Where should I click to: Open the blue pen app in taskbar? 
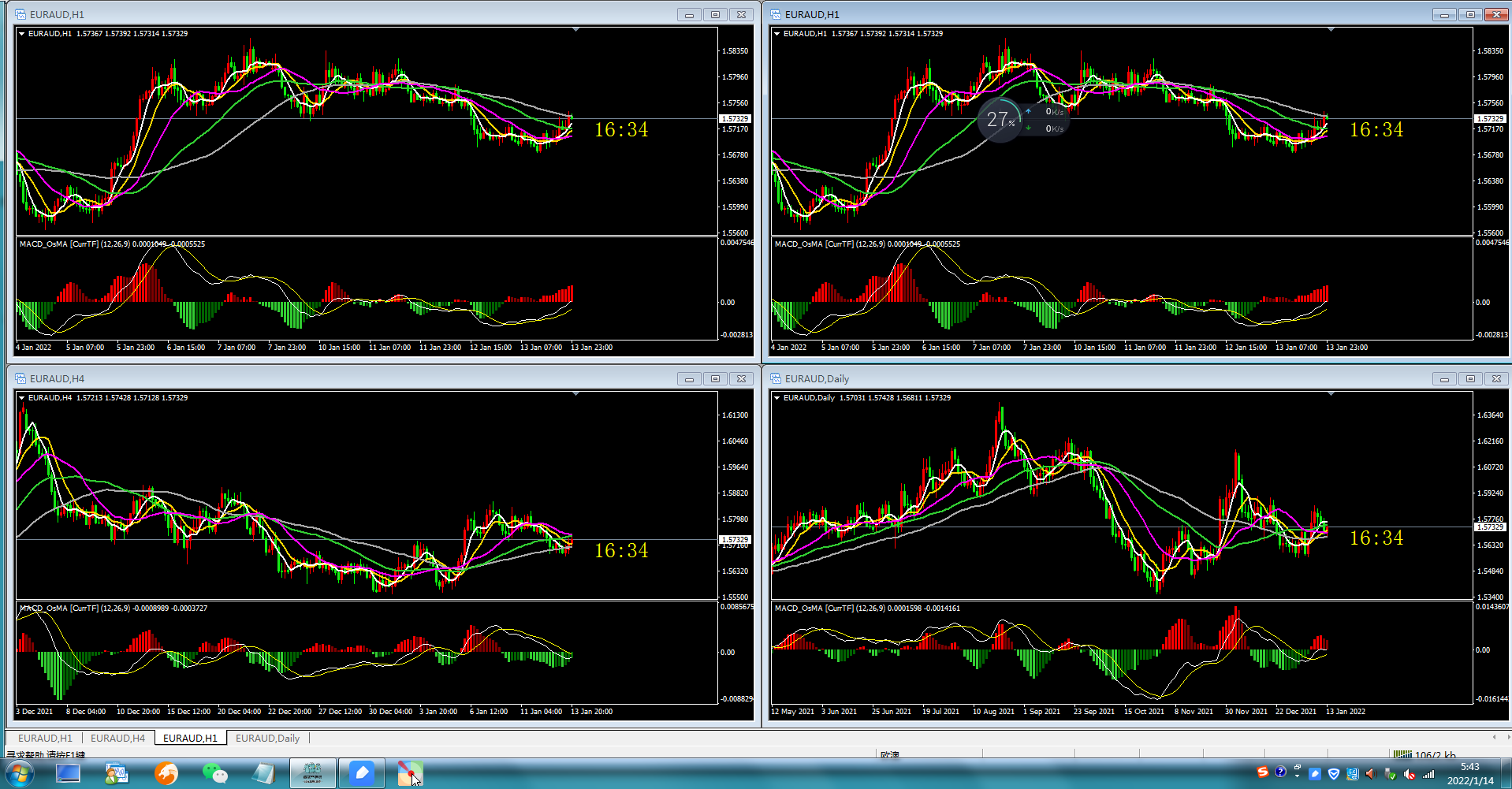[x=362, y=773]
